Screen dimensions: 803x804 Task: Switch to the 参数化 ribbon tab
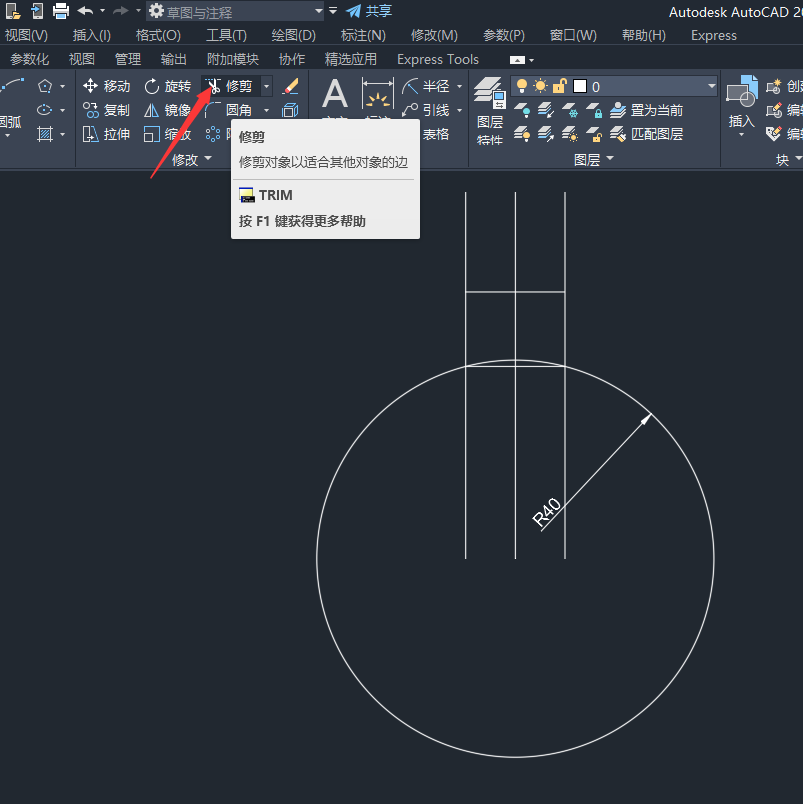[30, 59]
